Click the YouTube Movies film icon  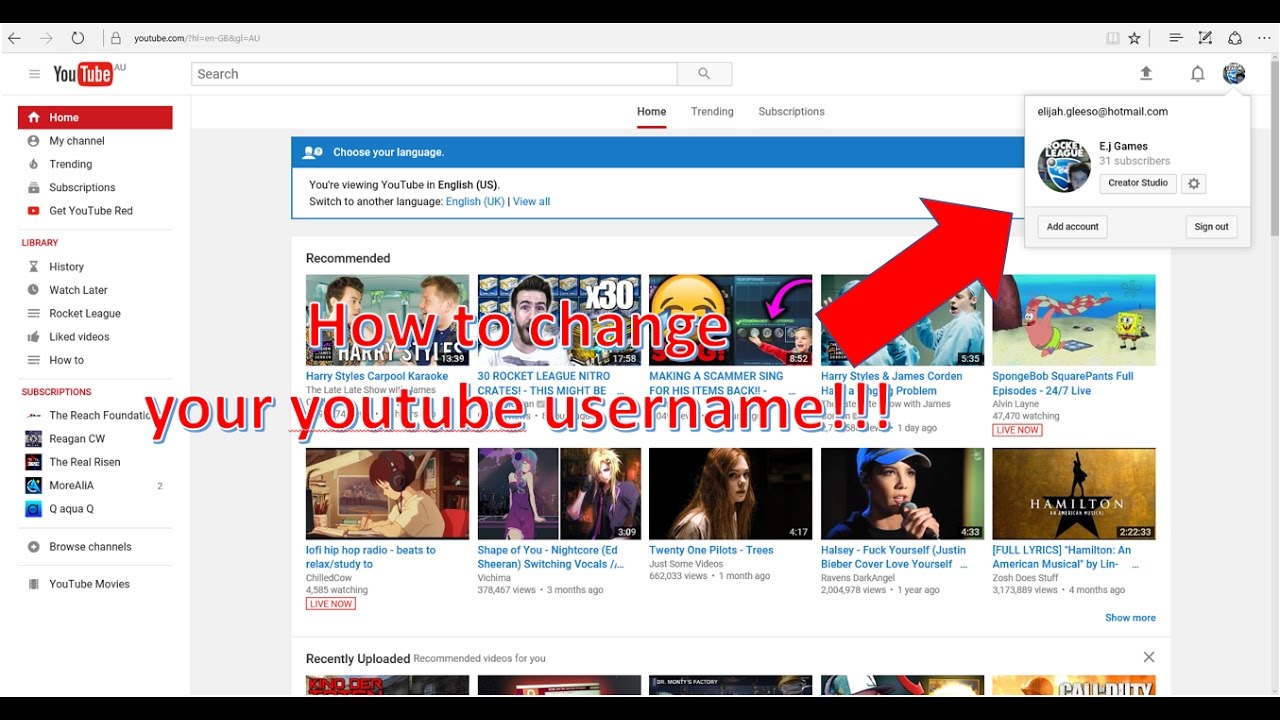33,584
